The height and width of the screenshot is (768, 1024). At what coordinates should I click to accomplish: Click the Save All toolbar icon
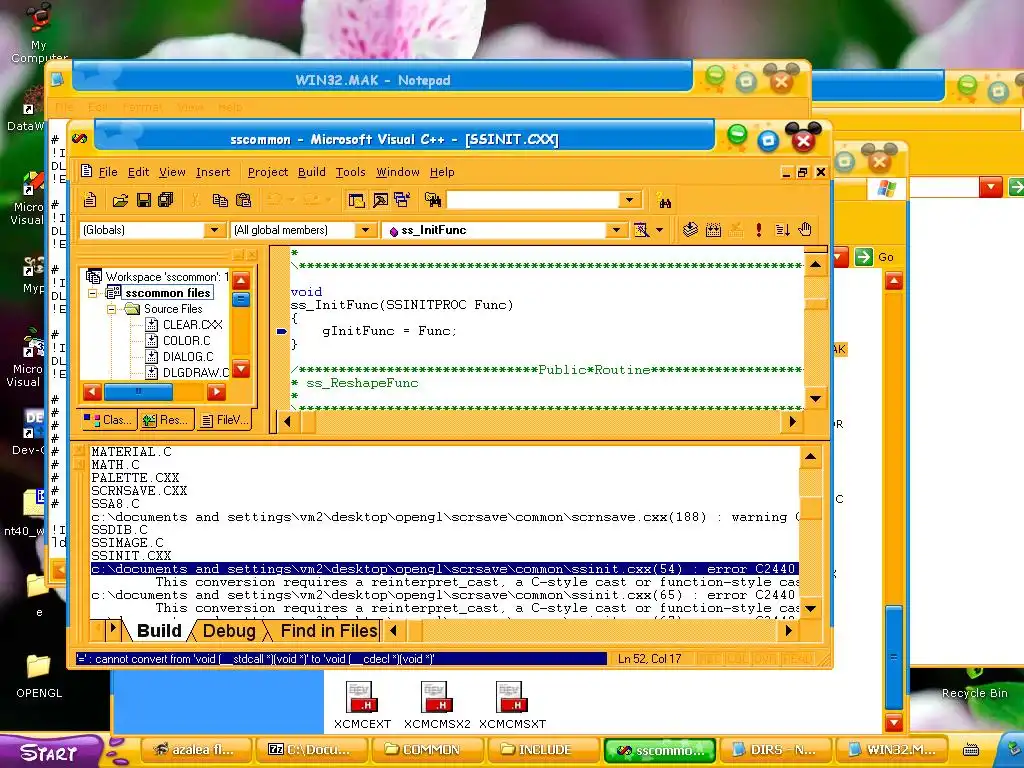click(166, 200)
